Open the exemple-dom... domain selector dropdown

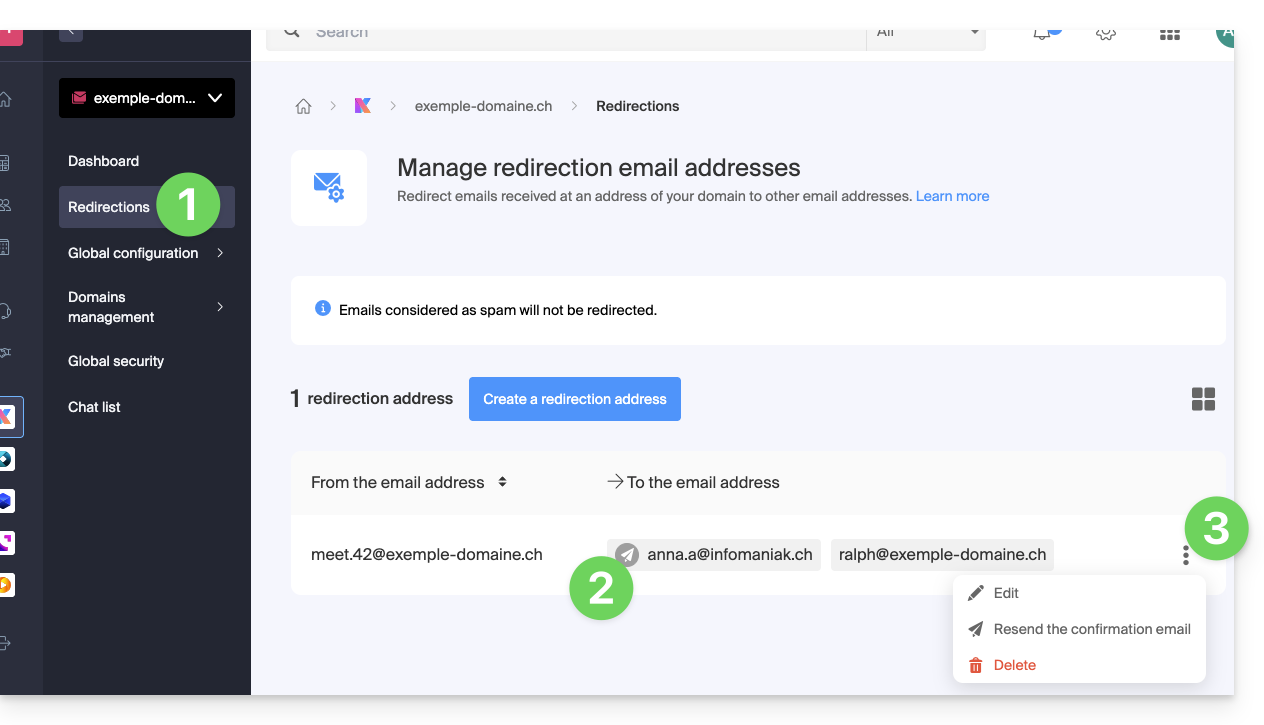point(147,98)
